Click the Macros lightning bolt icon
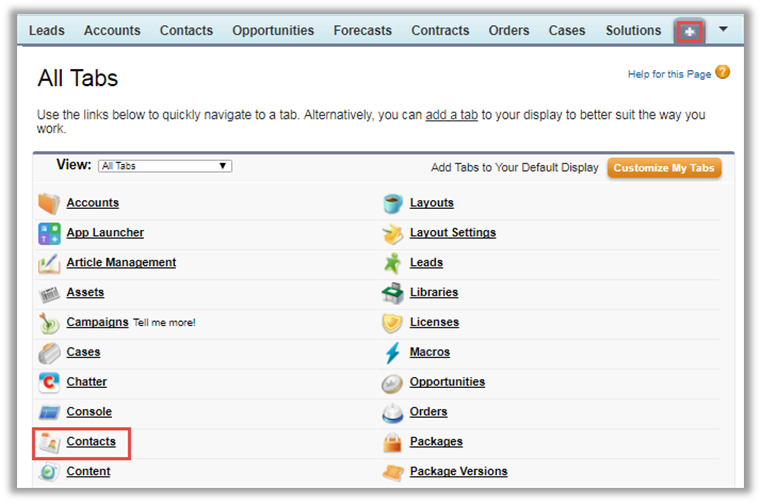 click(x=392, y=353)
